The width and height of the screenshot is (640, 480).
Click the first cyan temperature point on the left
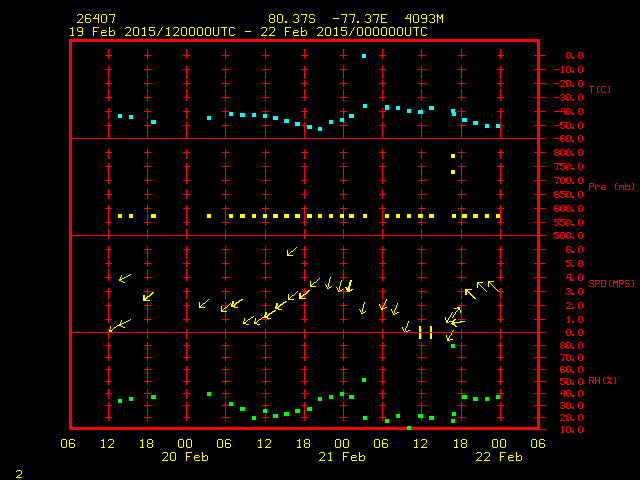tap(120, 116)
